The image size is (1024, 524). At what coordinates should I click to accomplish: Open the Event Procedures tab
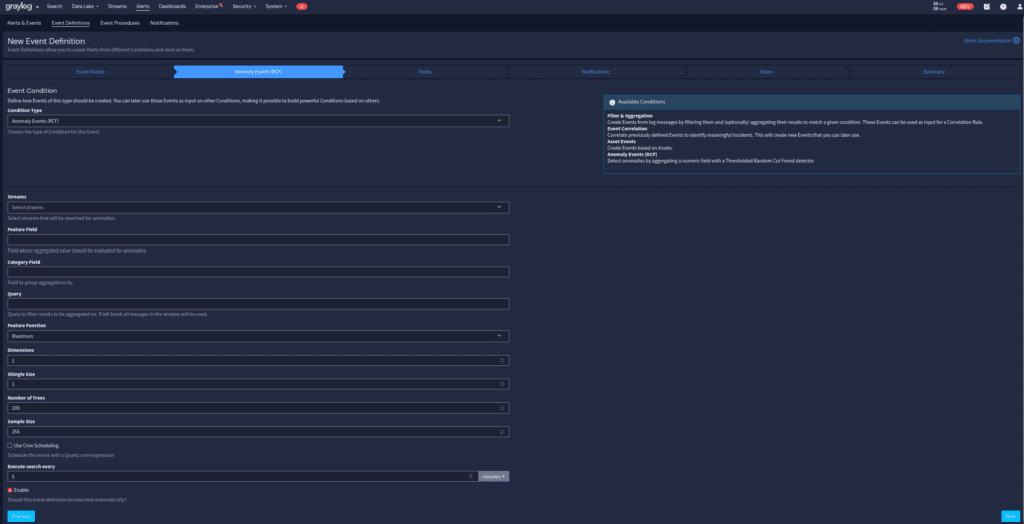[120, 21]
